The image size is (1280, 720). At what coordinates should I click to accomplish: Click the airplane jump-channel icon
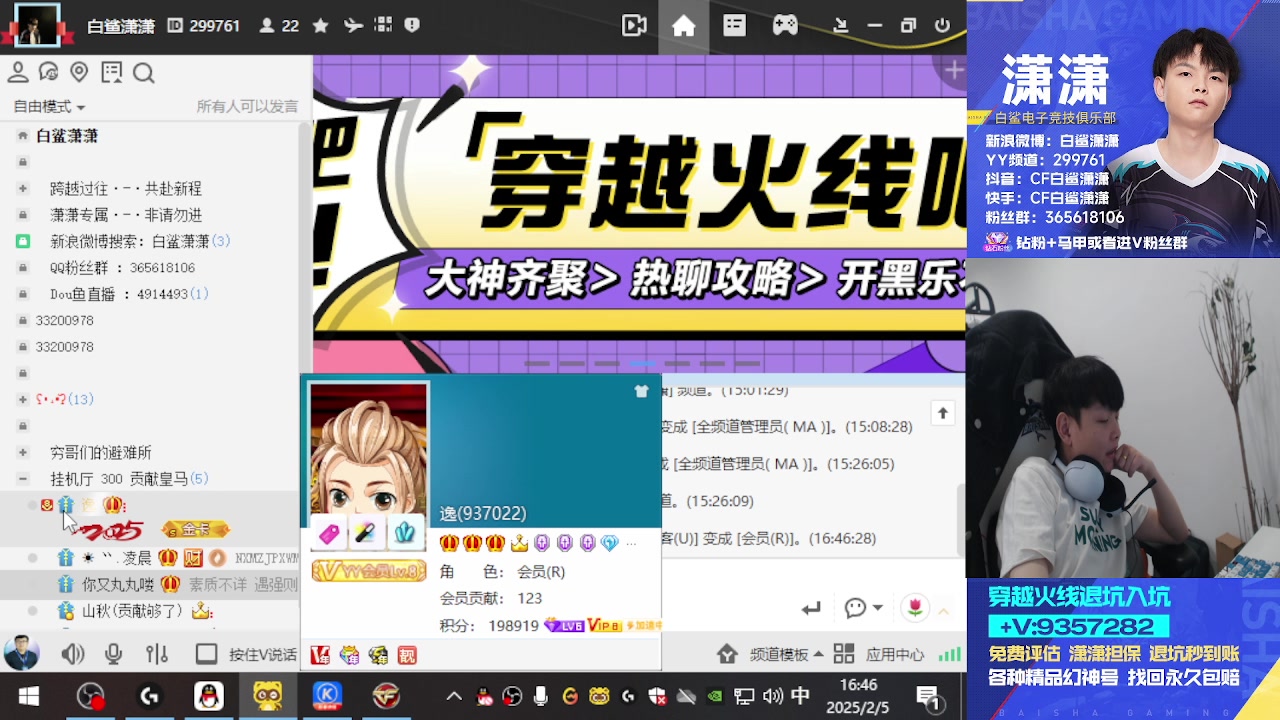[x=353, y=26]
